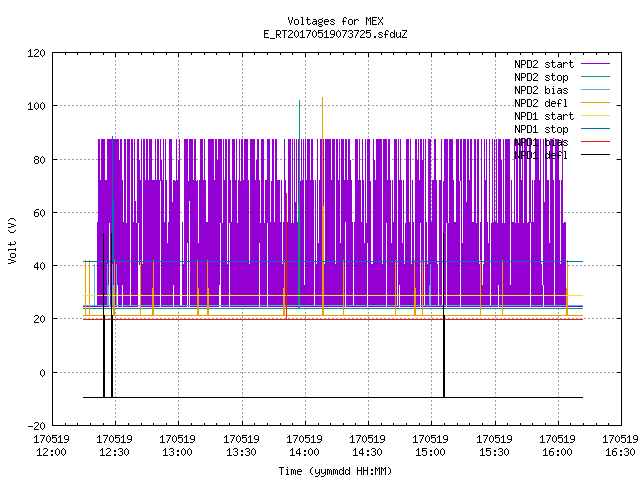Click the y-axis tick value -20

pyautogui.click(x=36, y=426)
